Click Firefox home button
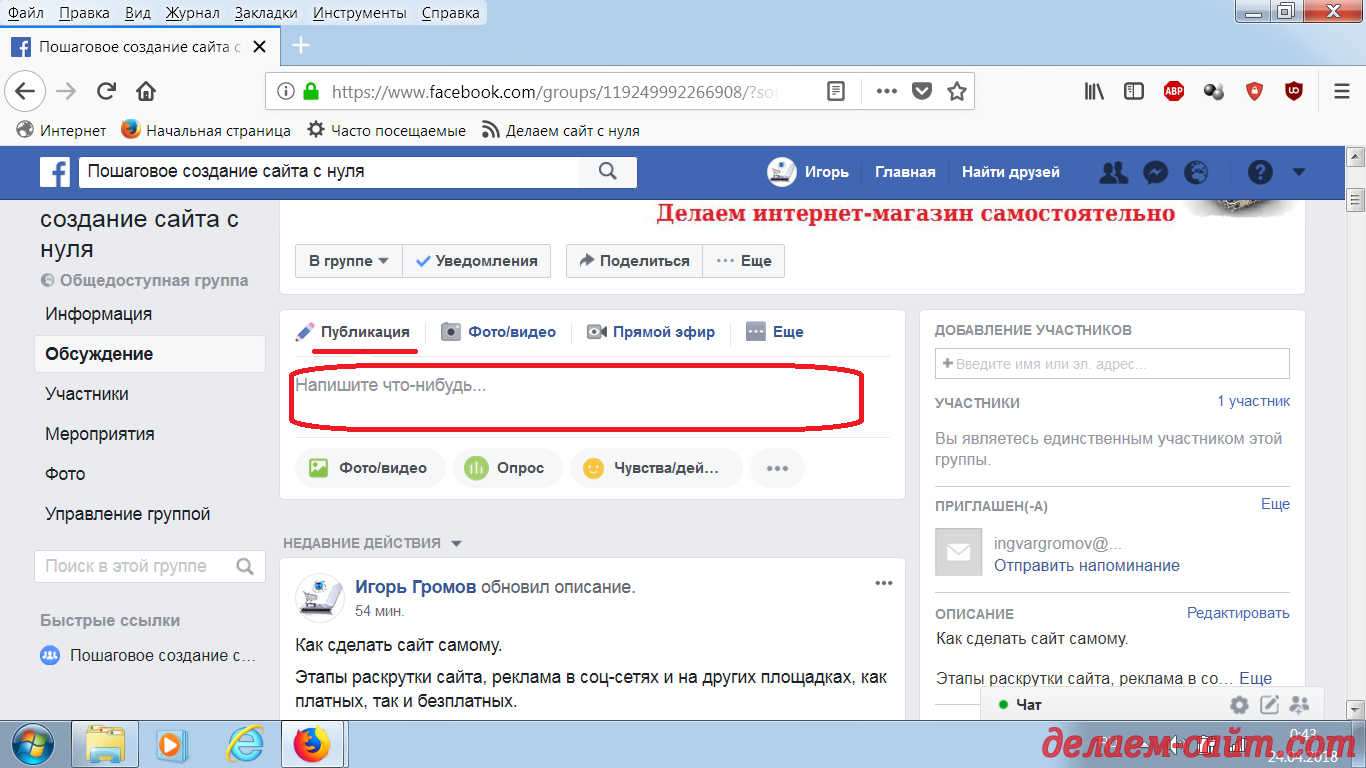1366x768 pixels. coord(146,91)
